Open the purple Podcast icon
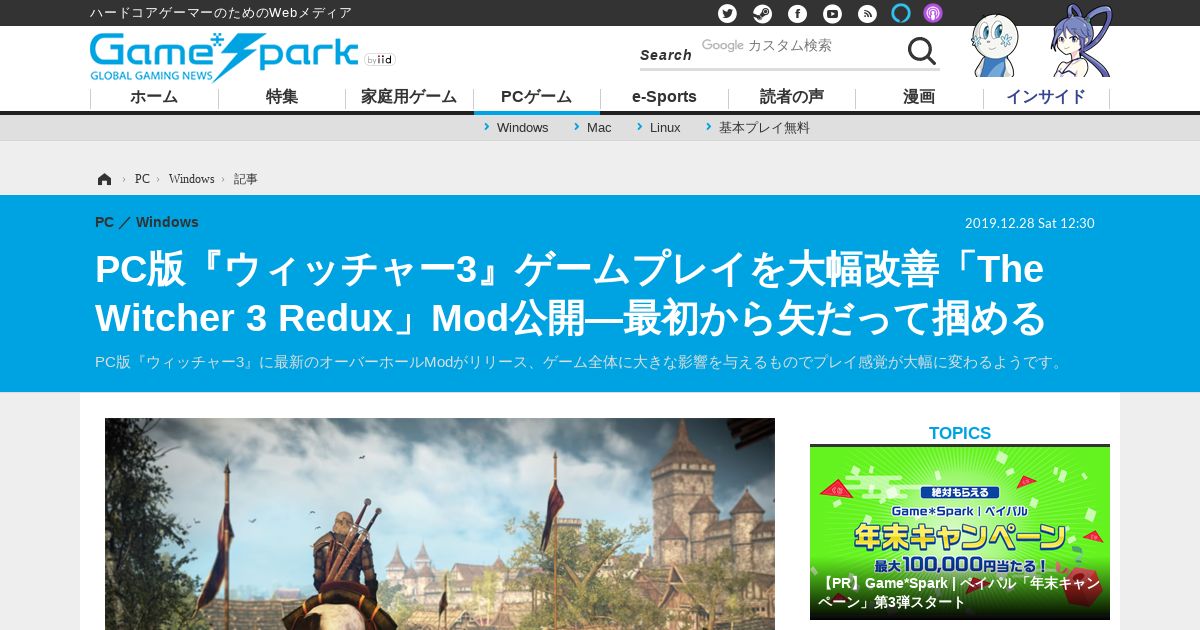The width and height of the screenshot is (1200, 630). (933, 13)
